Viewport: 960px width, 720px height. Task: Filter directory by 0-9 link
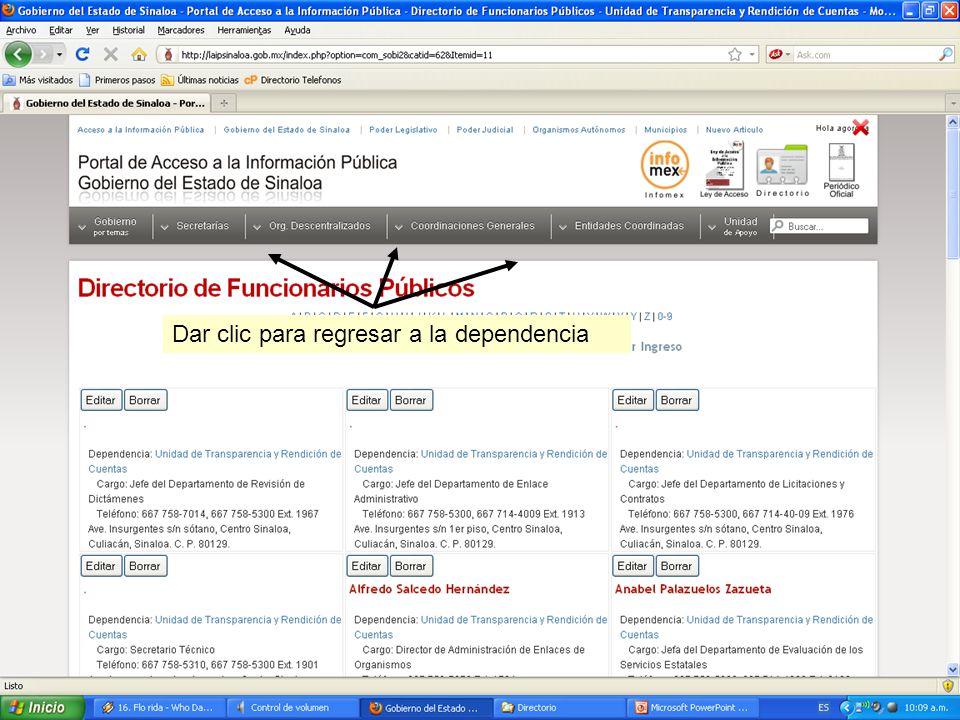tap(665, 317)
